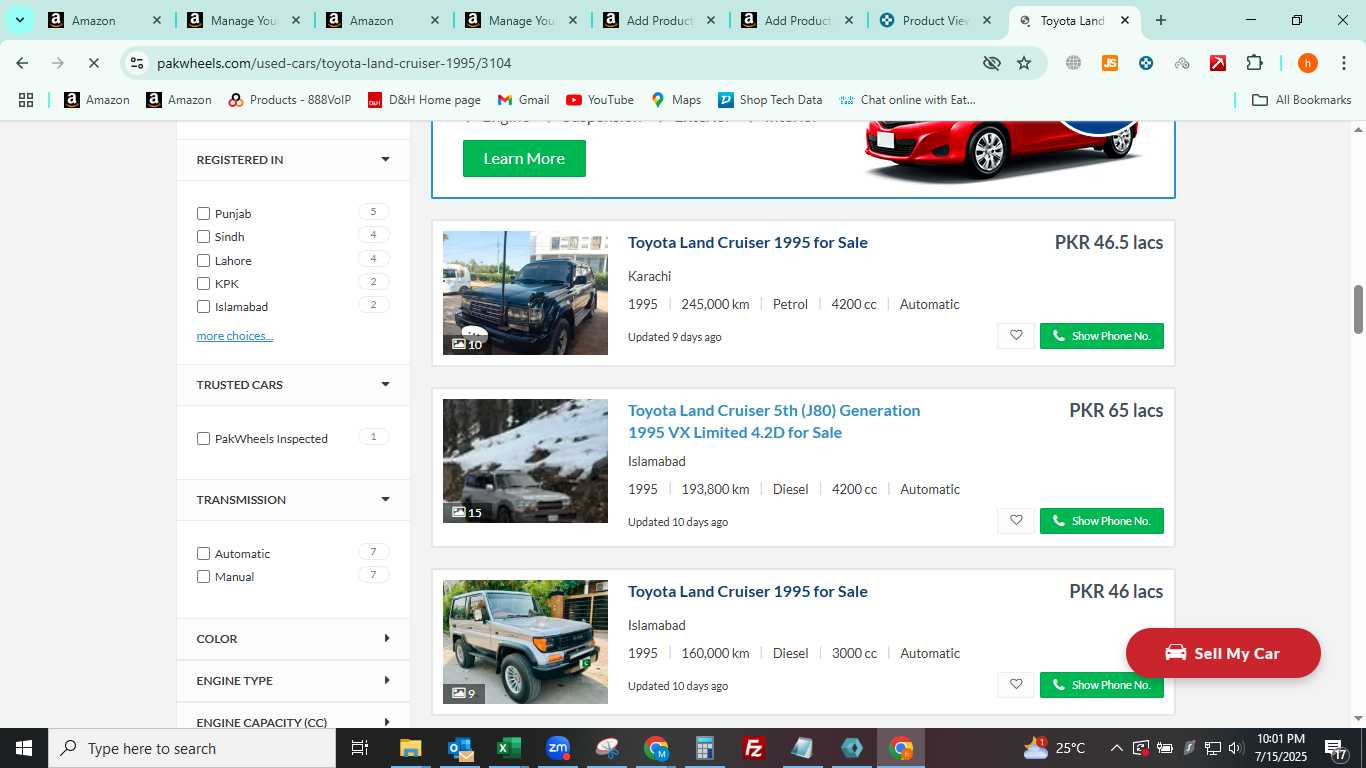
Task: Select the KPK checkbox
Action: tap(204, 284)
